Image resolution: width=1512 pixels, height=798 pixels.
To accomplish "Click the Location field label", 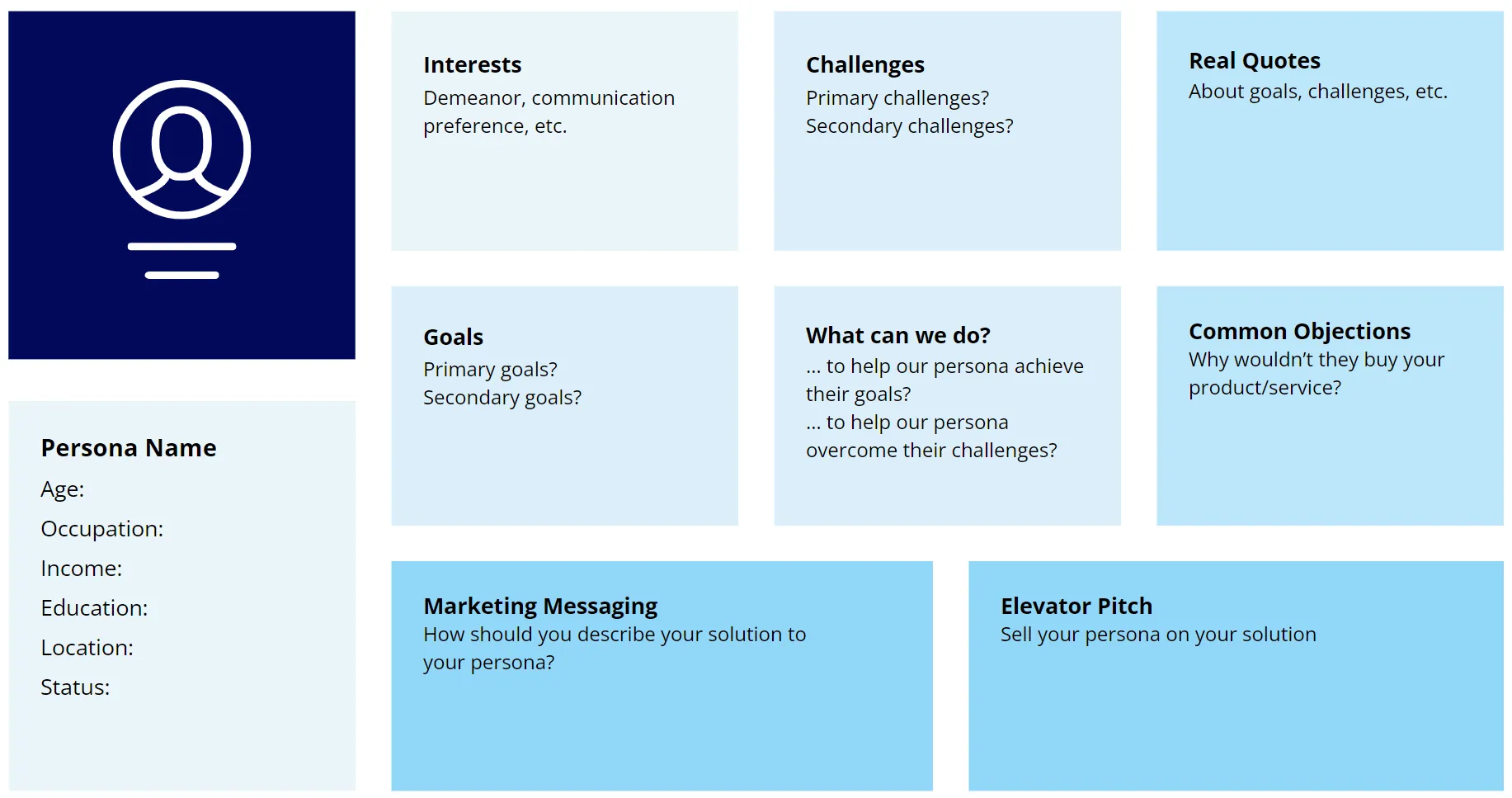I will 87,648.
